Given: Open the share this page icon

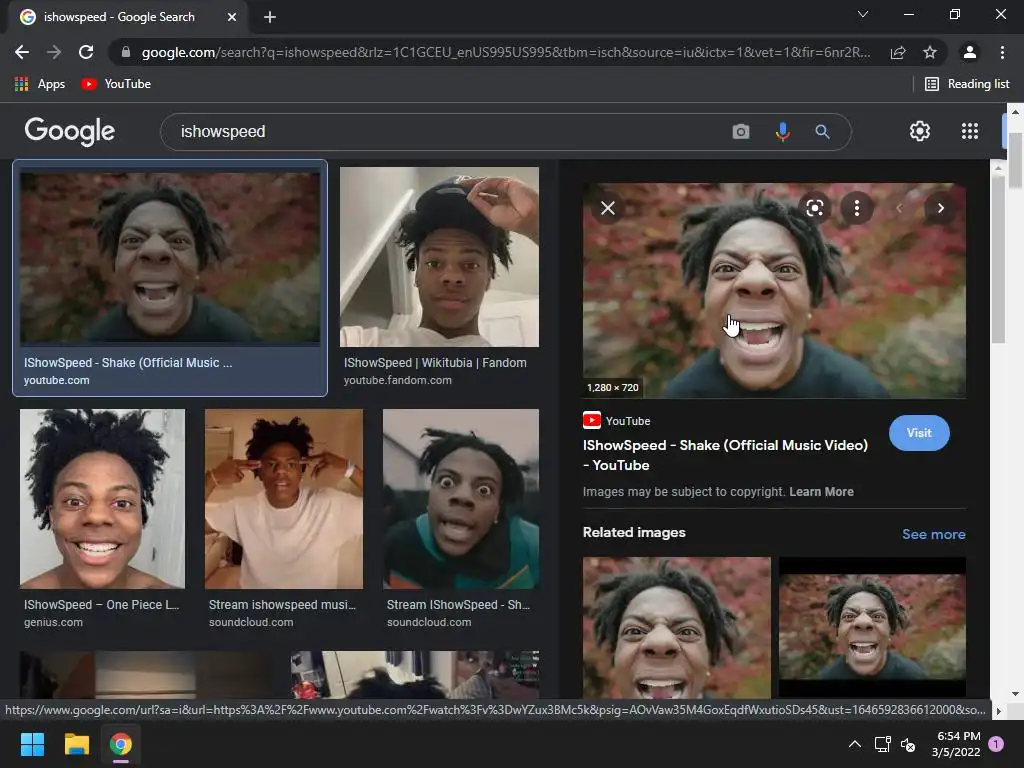Looking at the screenshot, I should click(898, 52).
